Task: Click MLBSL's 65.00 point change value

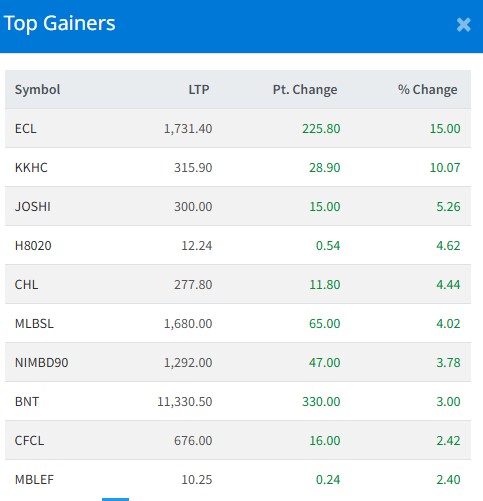Action: click(325, 323)
